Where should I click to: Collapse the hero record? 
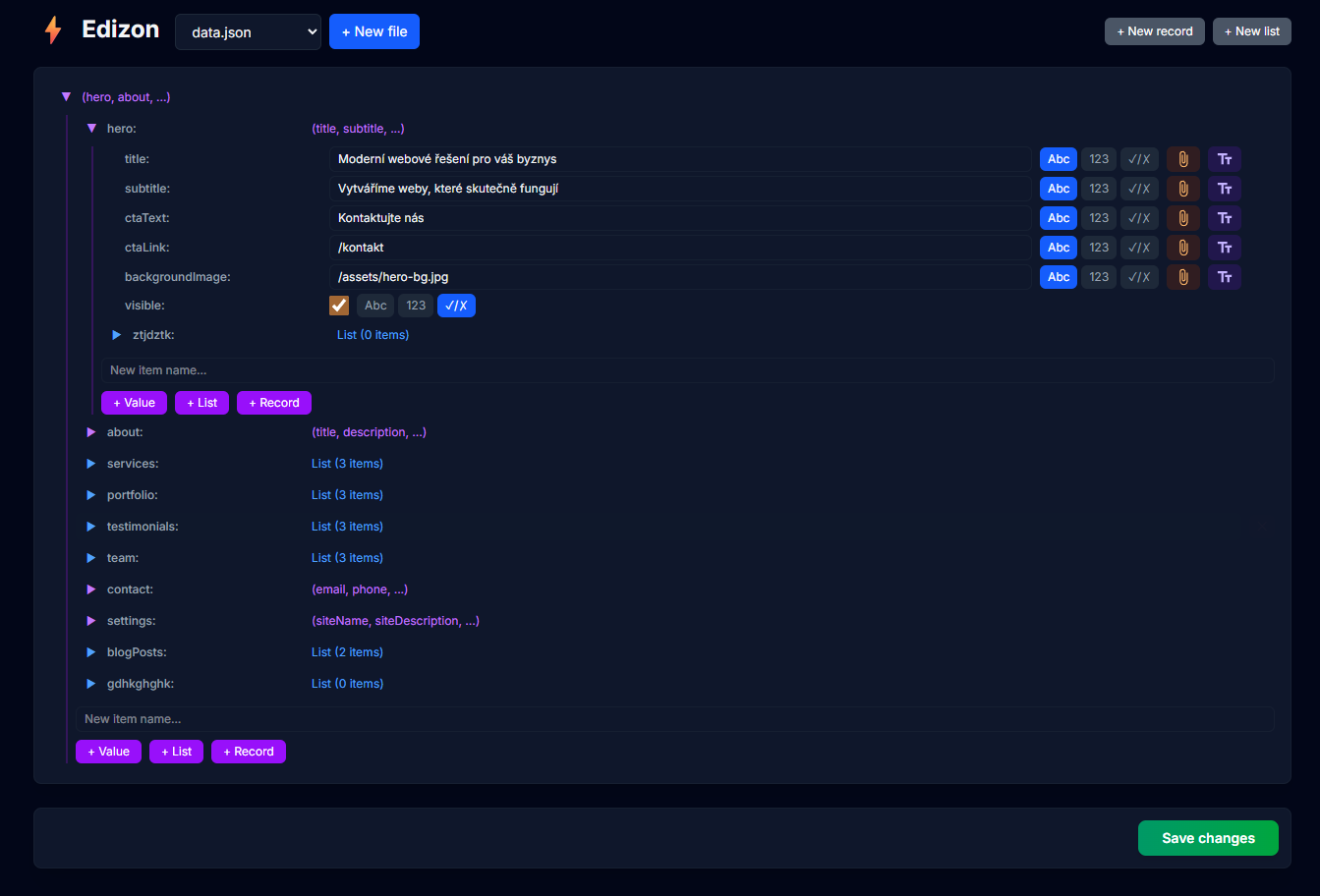(91, 129)
